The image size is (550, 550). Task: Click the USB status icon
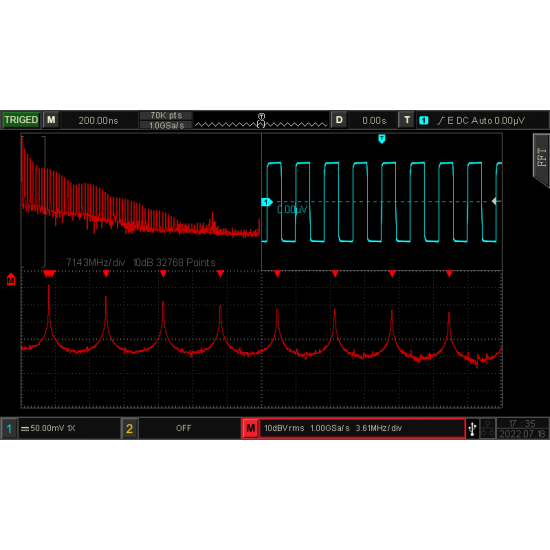coord(472,428)
